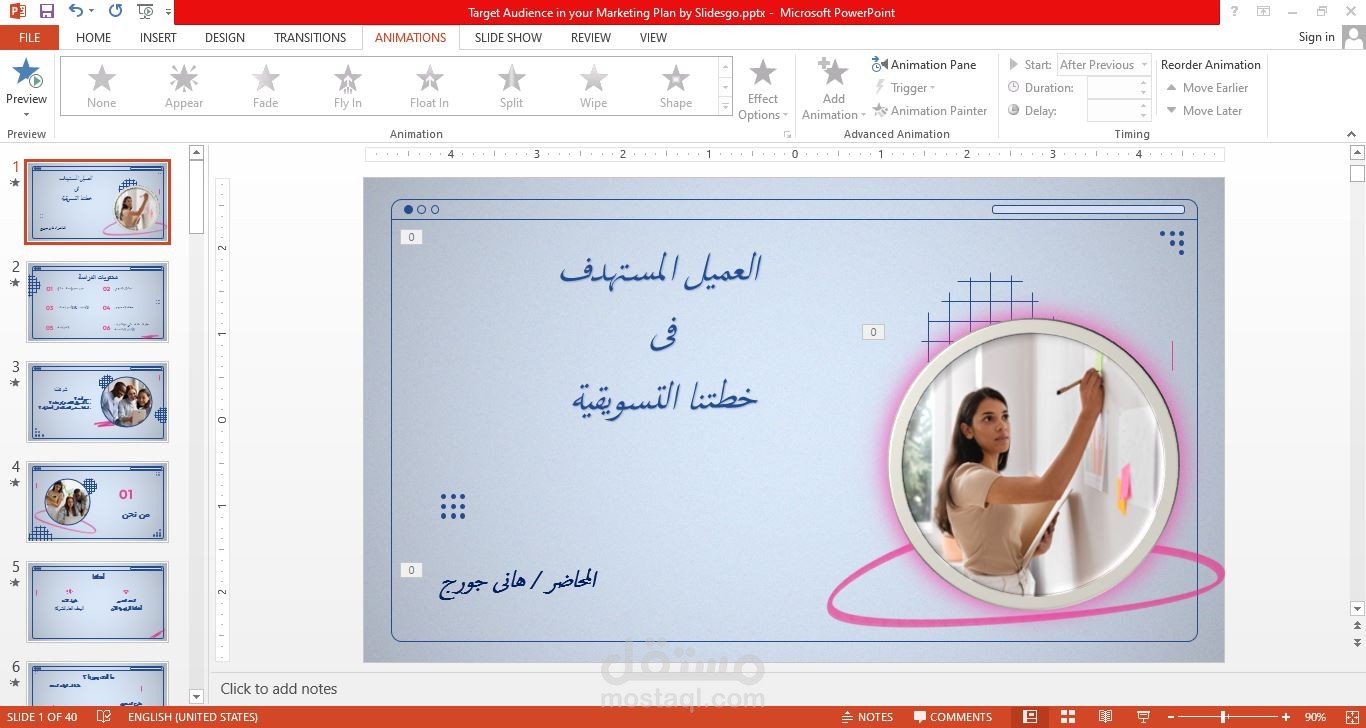Expand the Preview button dropdown arrow

(x=26, y=113)
